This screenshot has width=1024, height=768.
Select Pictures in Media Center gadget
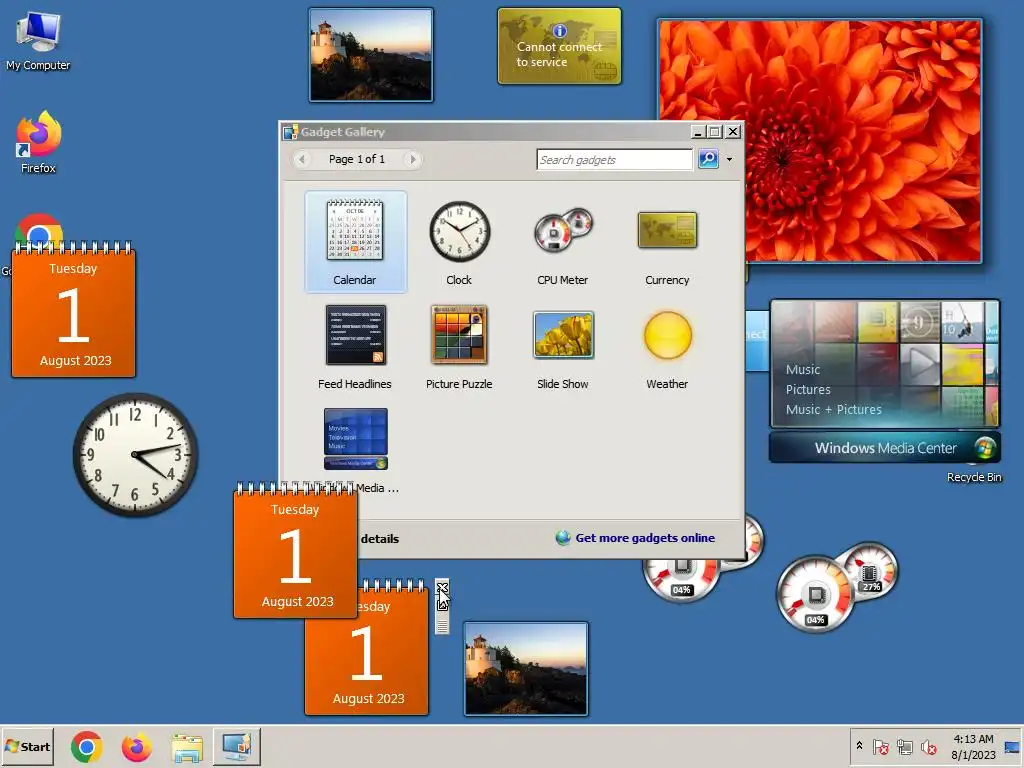[x=808, y=390]
